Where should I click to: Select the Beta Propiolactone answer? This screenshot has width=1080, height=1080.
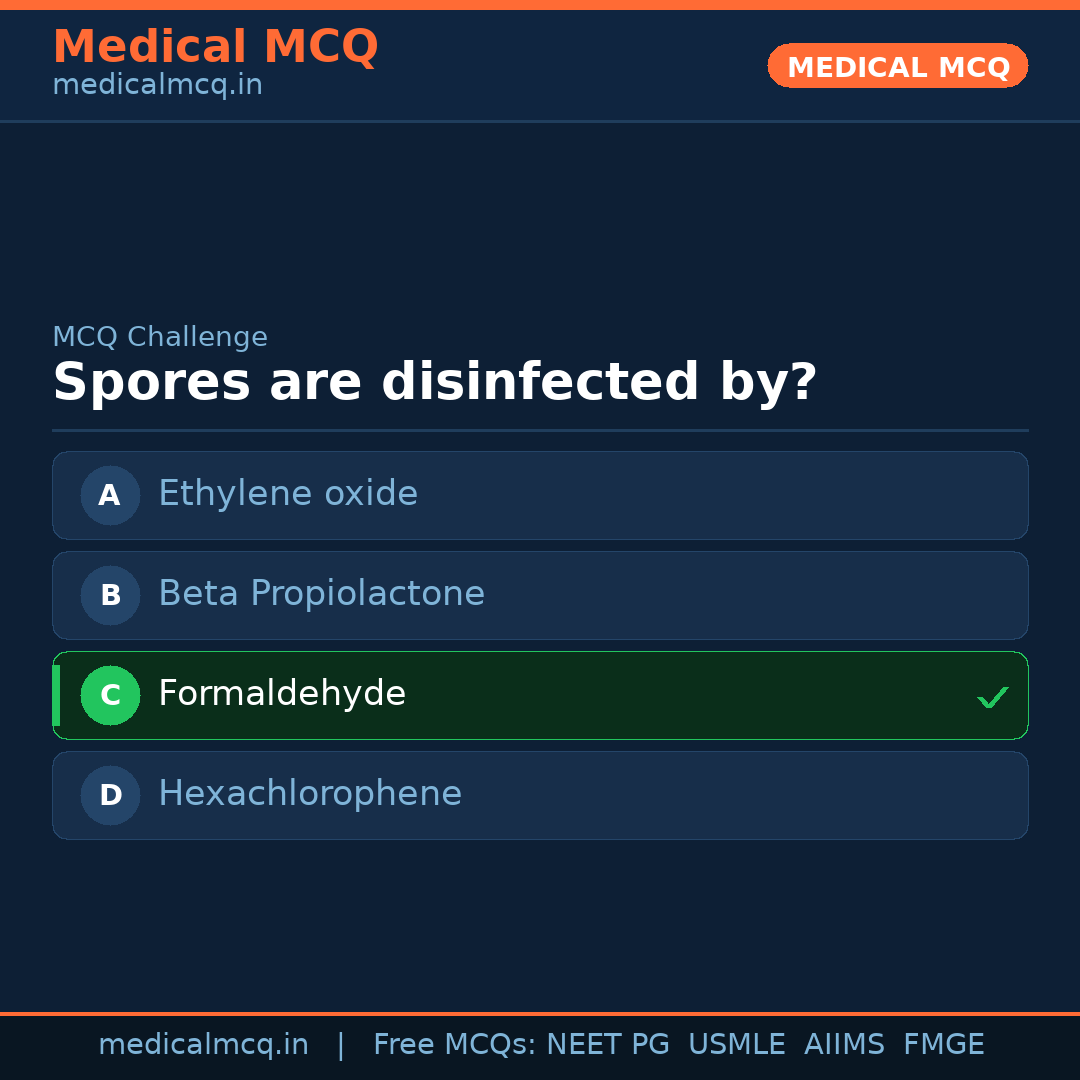(x=321, y=594)
